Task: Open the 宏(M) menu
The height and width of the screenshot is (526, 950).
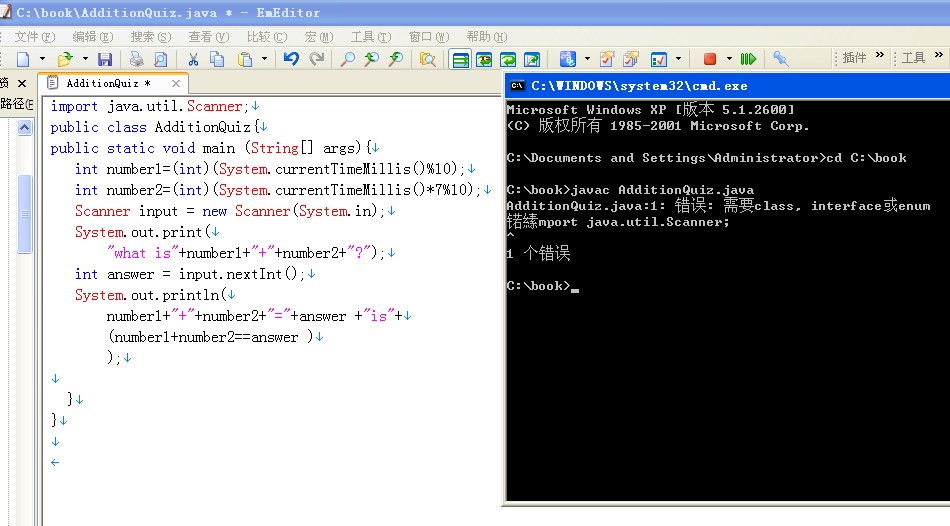Action: (x=319, y=37)
